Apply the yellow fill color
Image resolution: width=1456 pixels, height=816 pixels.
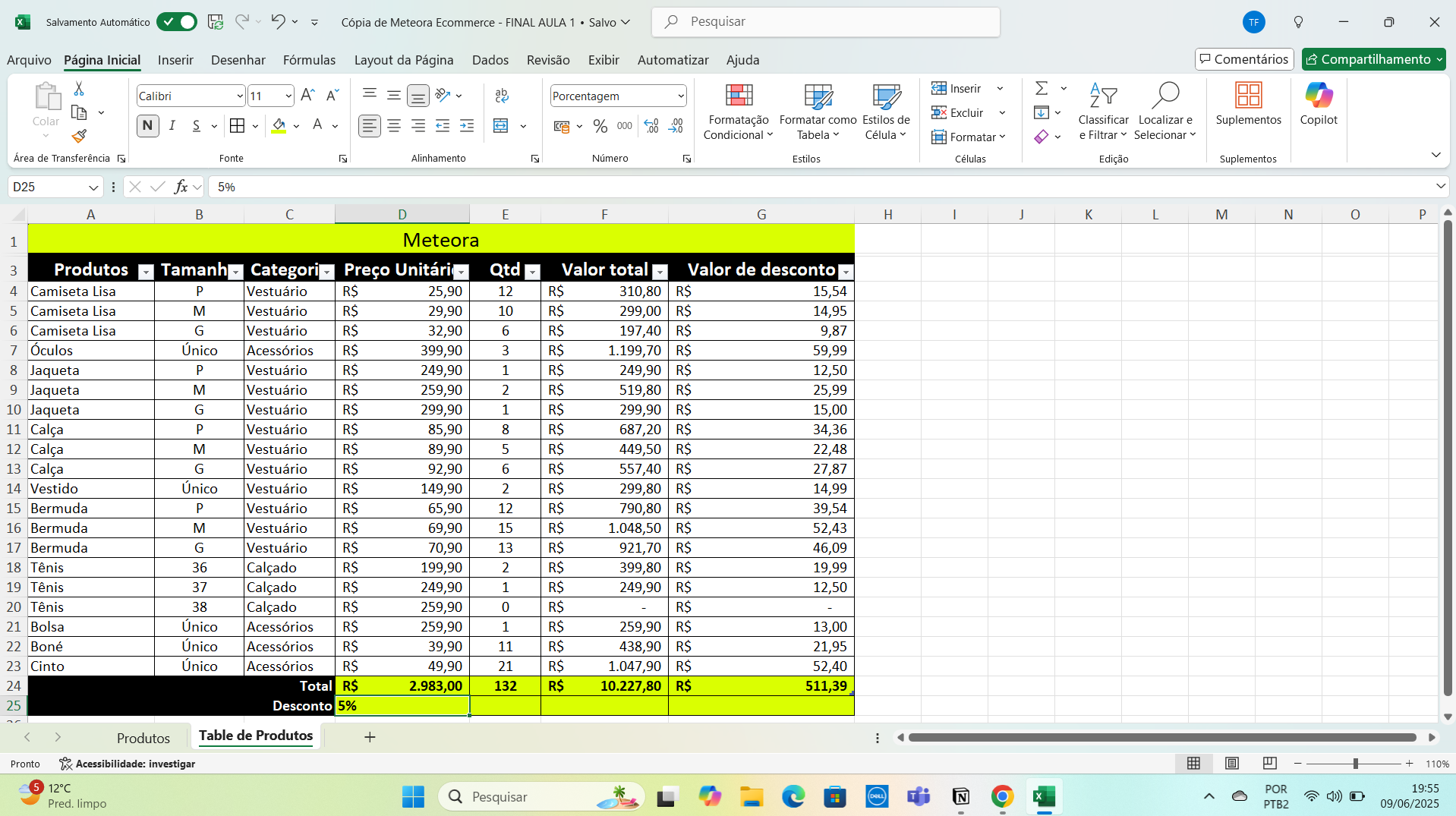pyautogui.click(x=279, y=126)
